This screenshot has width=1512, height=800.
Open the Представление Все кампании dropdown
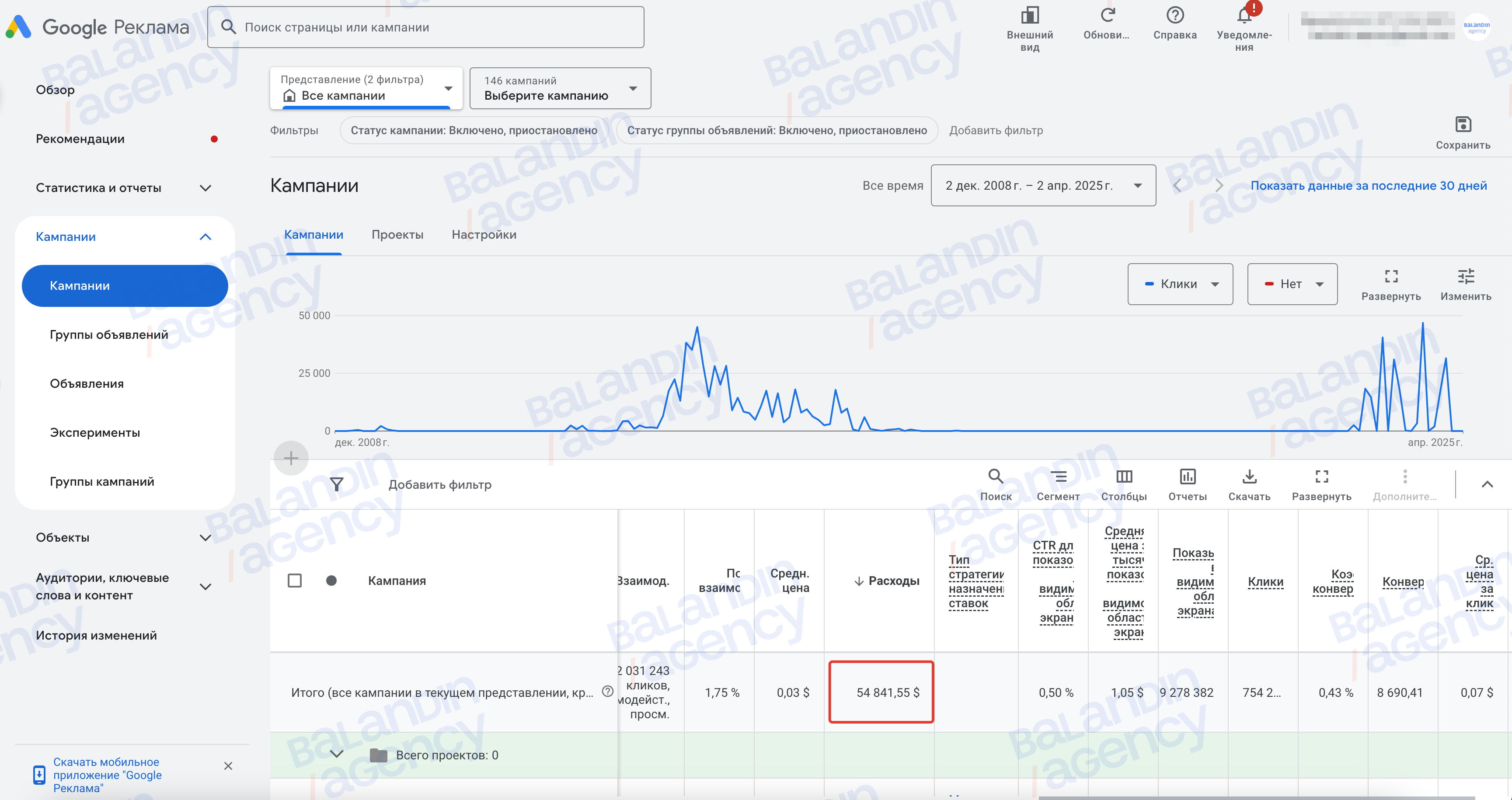click(366, 88)
